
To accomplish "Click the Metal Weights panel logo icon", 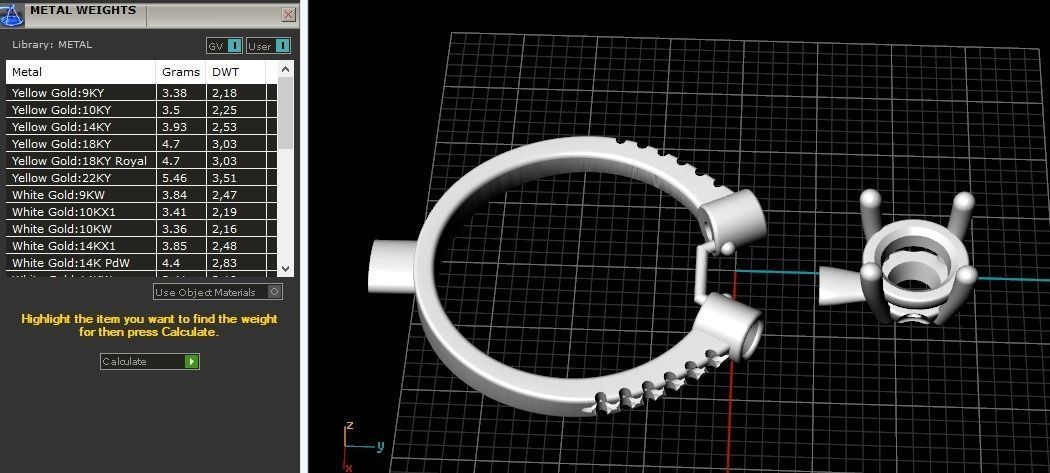I will pyautogui.click(x=12, y=13).
